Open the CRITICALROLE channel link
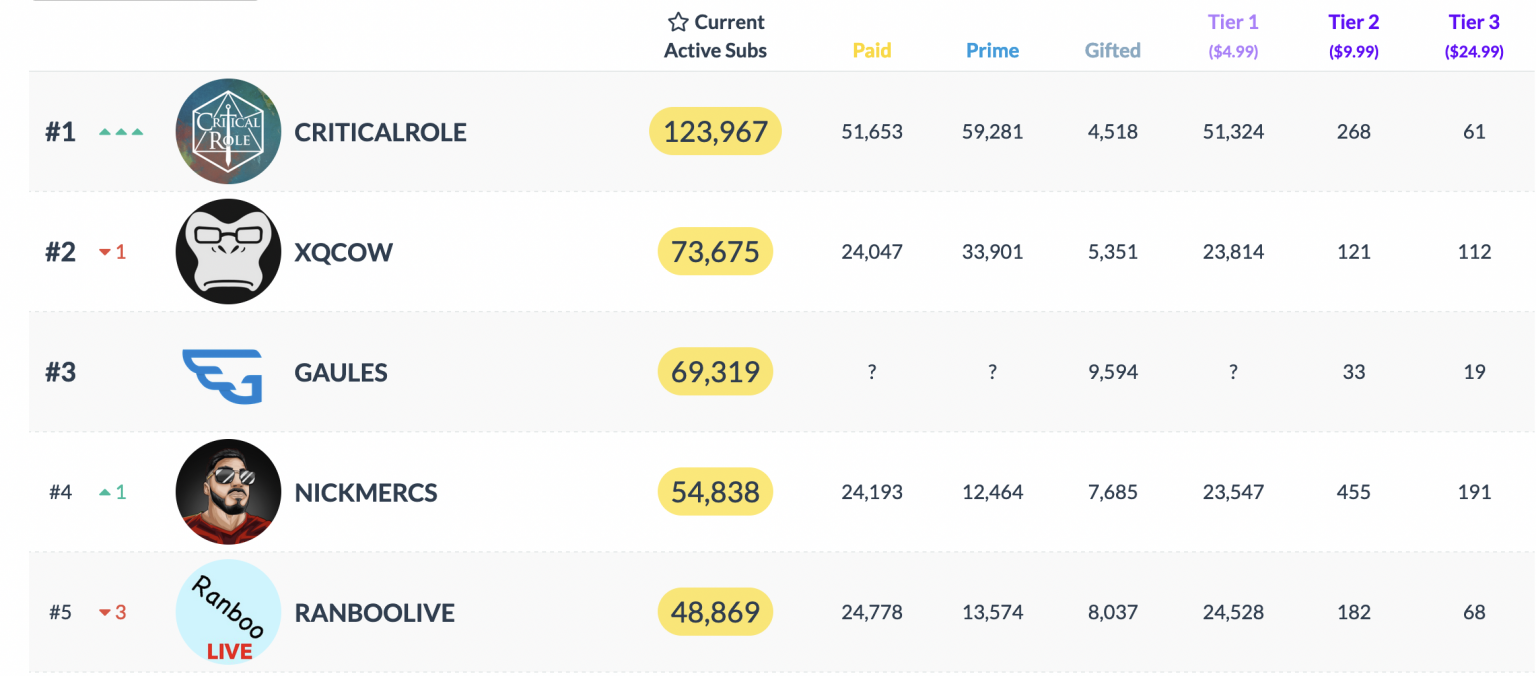The image size is (1536, 676). 380,132
